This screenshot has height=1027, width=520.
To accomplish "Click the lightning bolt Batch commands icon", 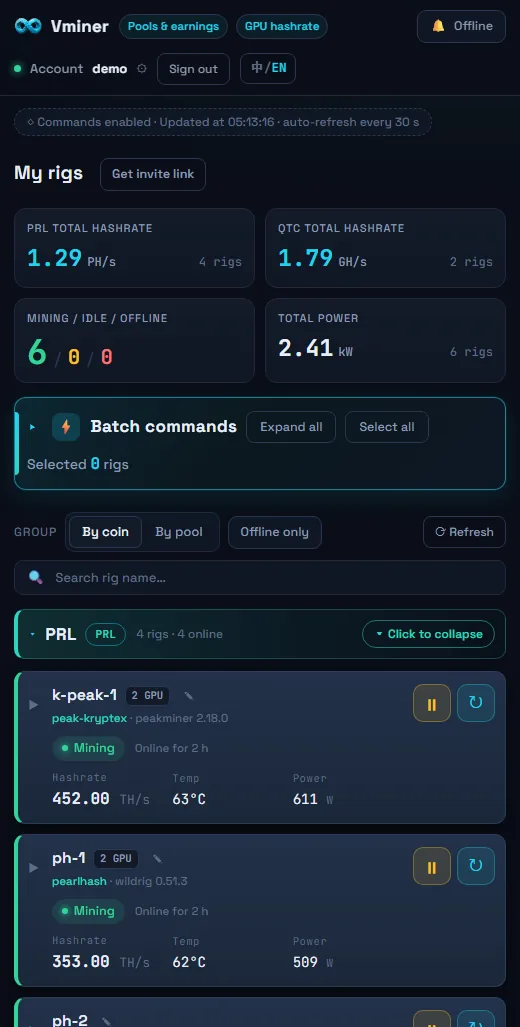I will click(x=65, y=427).
